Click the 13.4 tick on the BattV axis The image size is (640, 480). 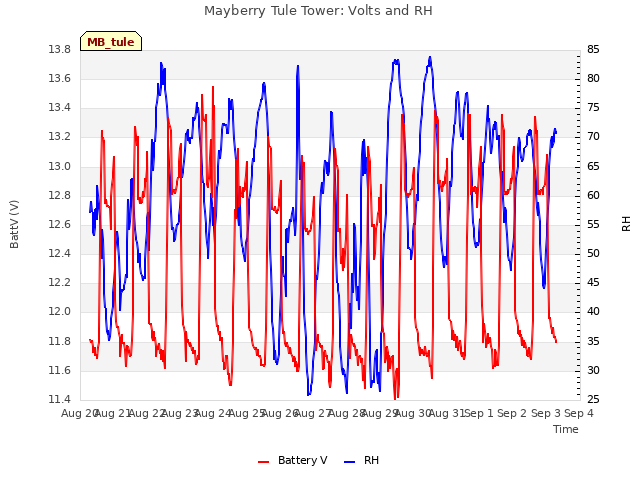click(60, 108)
